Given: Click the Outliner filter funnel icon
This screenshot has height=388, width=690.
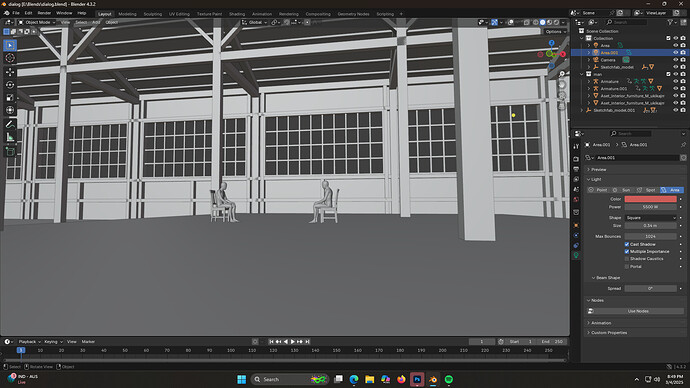Looking at the screenshot, I should (670, 22).
